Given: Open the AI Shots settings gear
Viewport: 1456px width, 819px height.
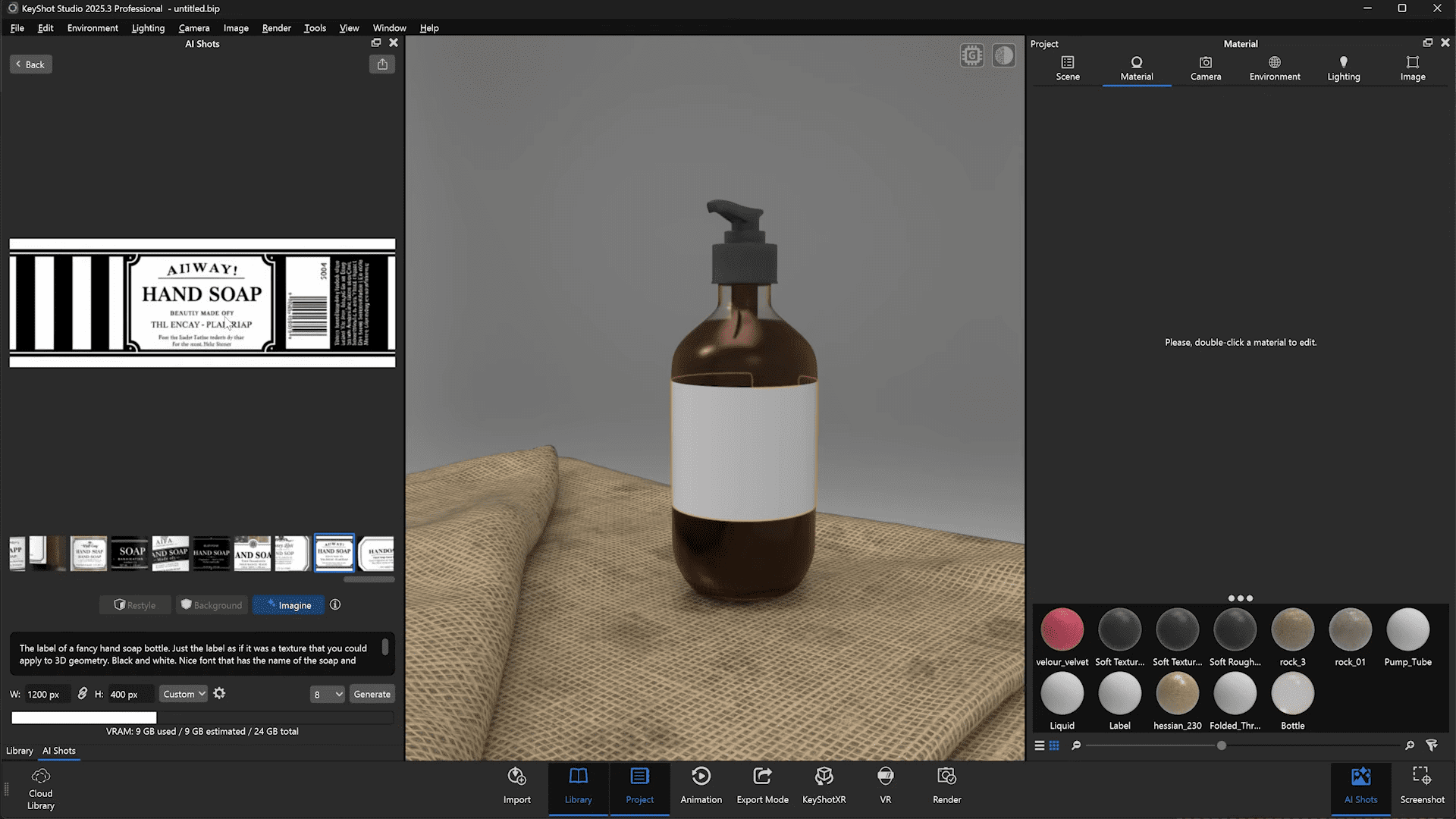Looking at the screenshot, I should 219,693.
